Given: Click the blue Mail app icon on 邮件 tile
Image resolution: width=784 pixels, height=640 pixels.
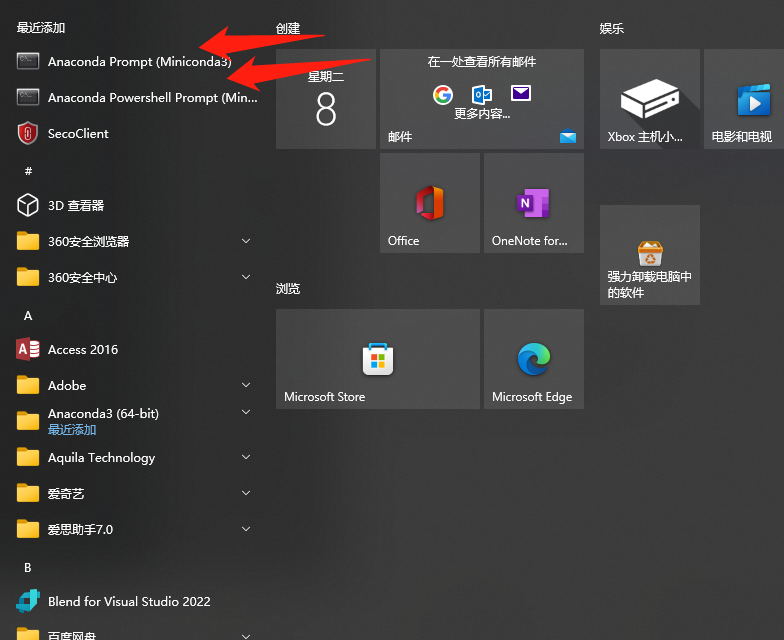Looking at the screenshot, I should (x=568, y=136).
